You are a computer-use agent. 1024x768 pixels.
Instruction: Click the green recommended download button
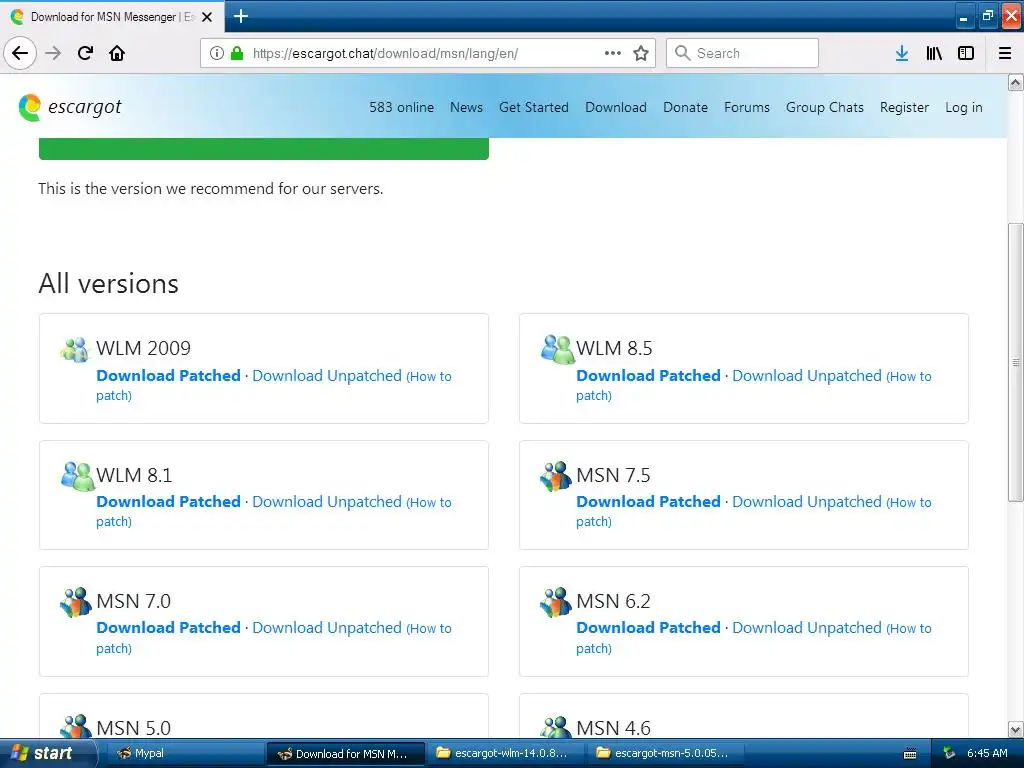point(264,148)
